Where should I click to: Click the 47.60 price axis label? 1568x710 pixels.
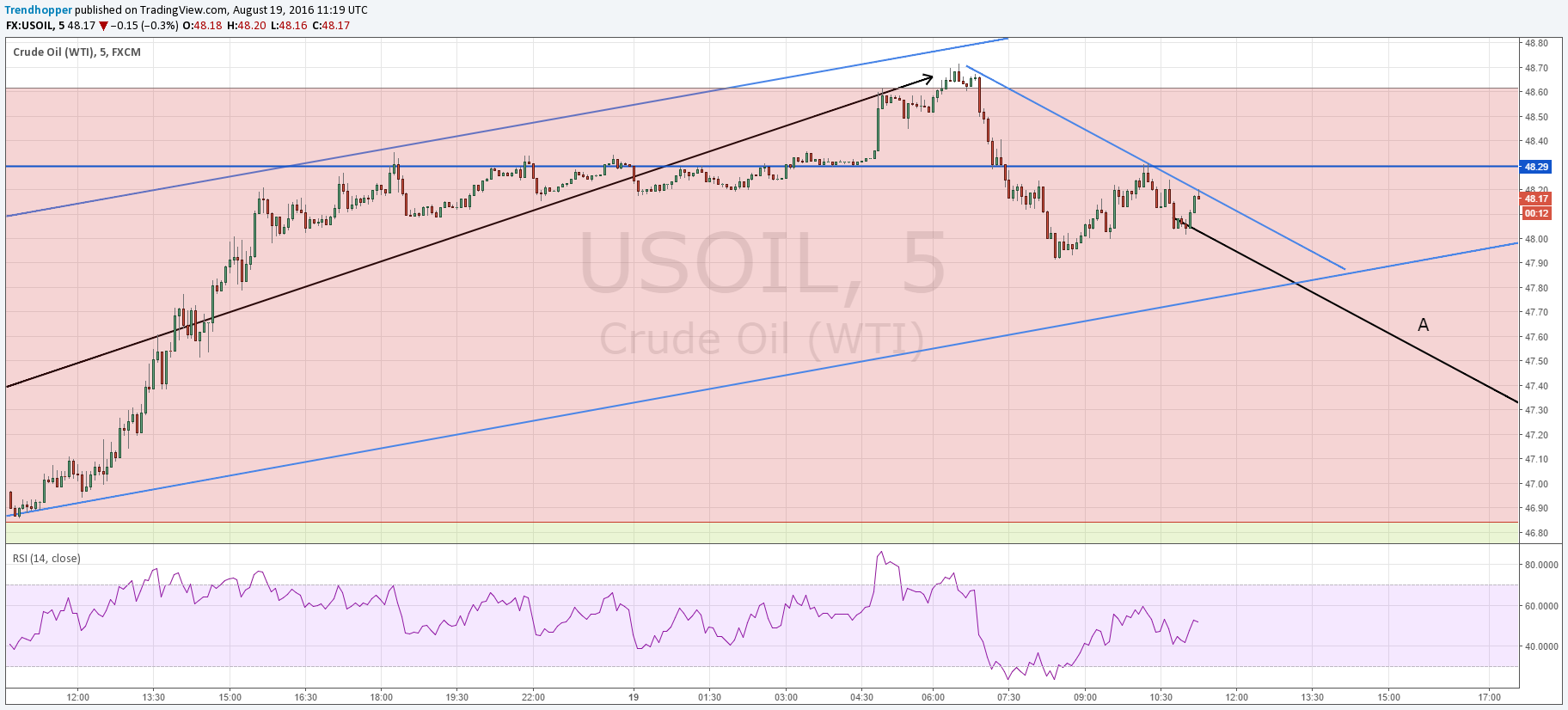tap(1536, 337)
